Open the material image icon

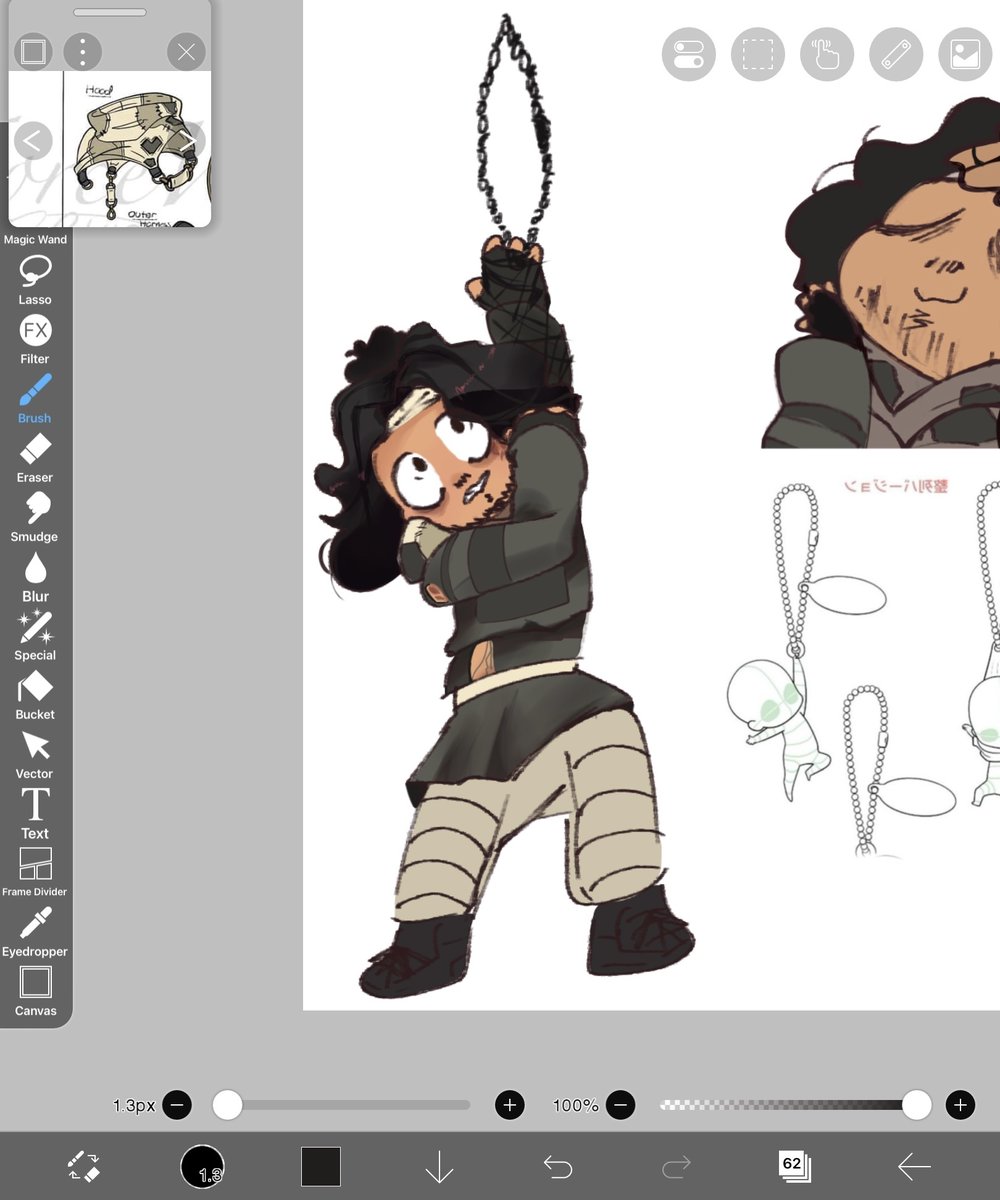click(x=965, y=53)
